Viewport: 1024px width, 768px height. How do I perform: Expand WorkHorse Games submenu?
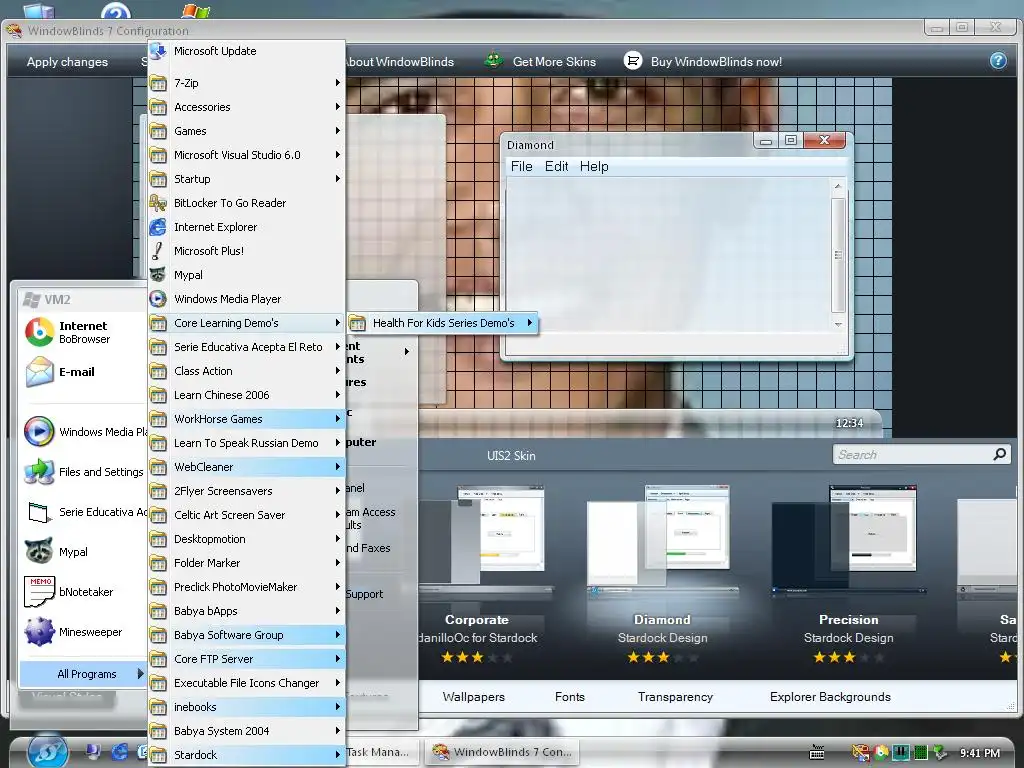[x=246, y=419]
